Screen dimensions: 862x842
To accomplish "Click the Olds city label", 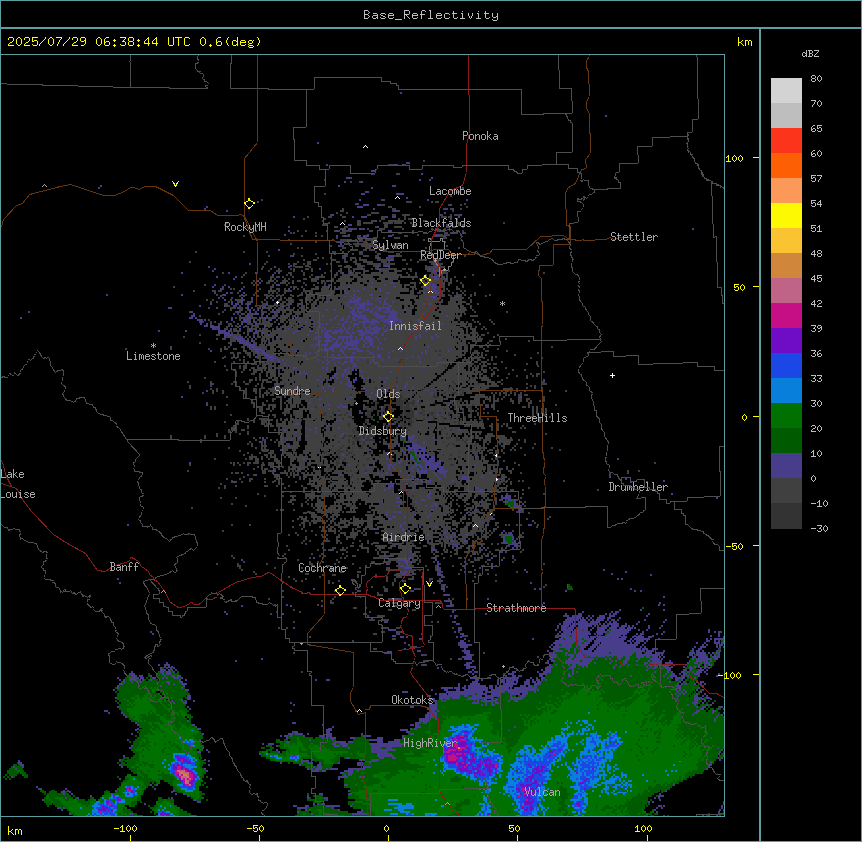I will 388,394.
